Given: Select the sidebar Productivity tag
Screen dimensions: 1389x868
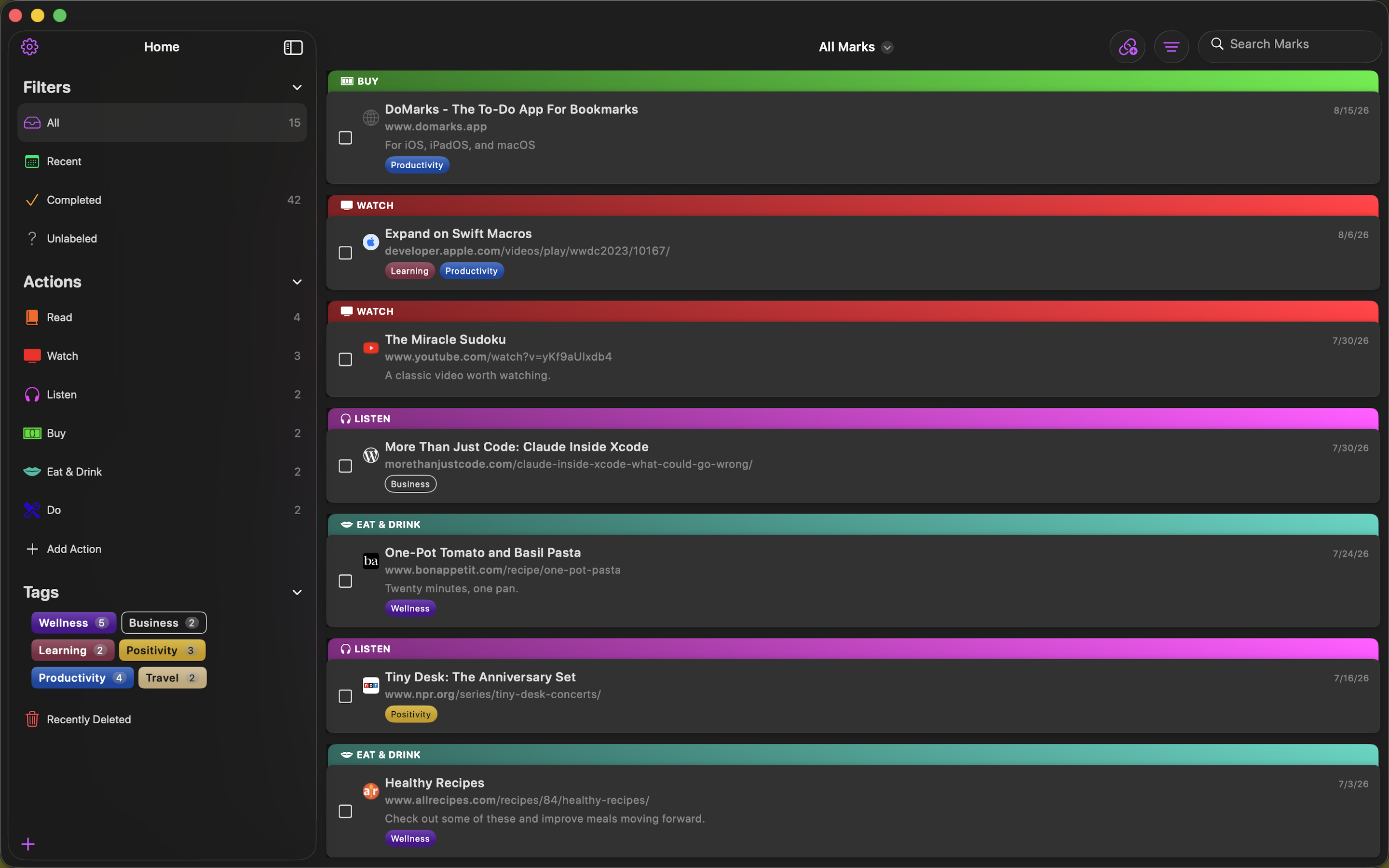Looking at the screenshot, I should (x=82, y=678).
